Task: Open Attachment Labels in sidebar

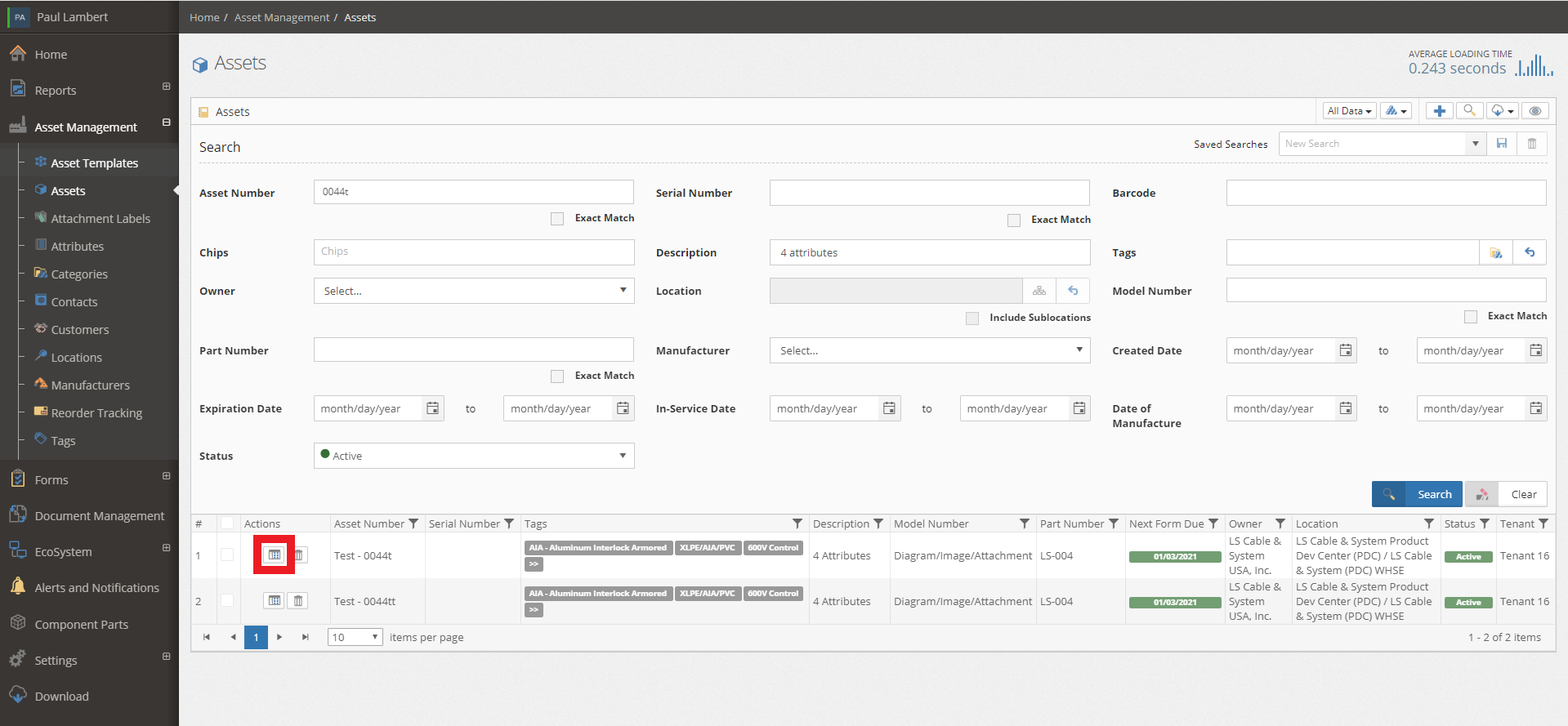Action: [101, 219]
